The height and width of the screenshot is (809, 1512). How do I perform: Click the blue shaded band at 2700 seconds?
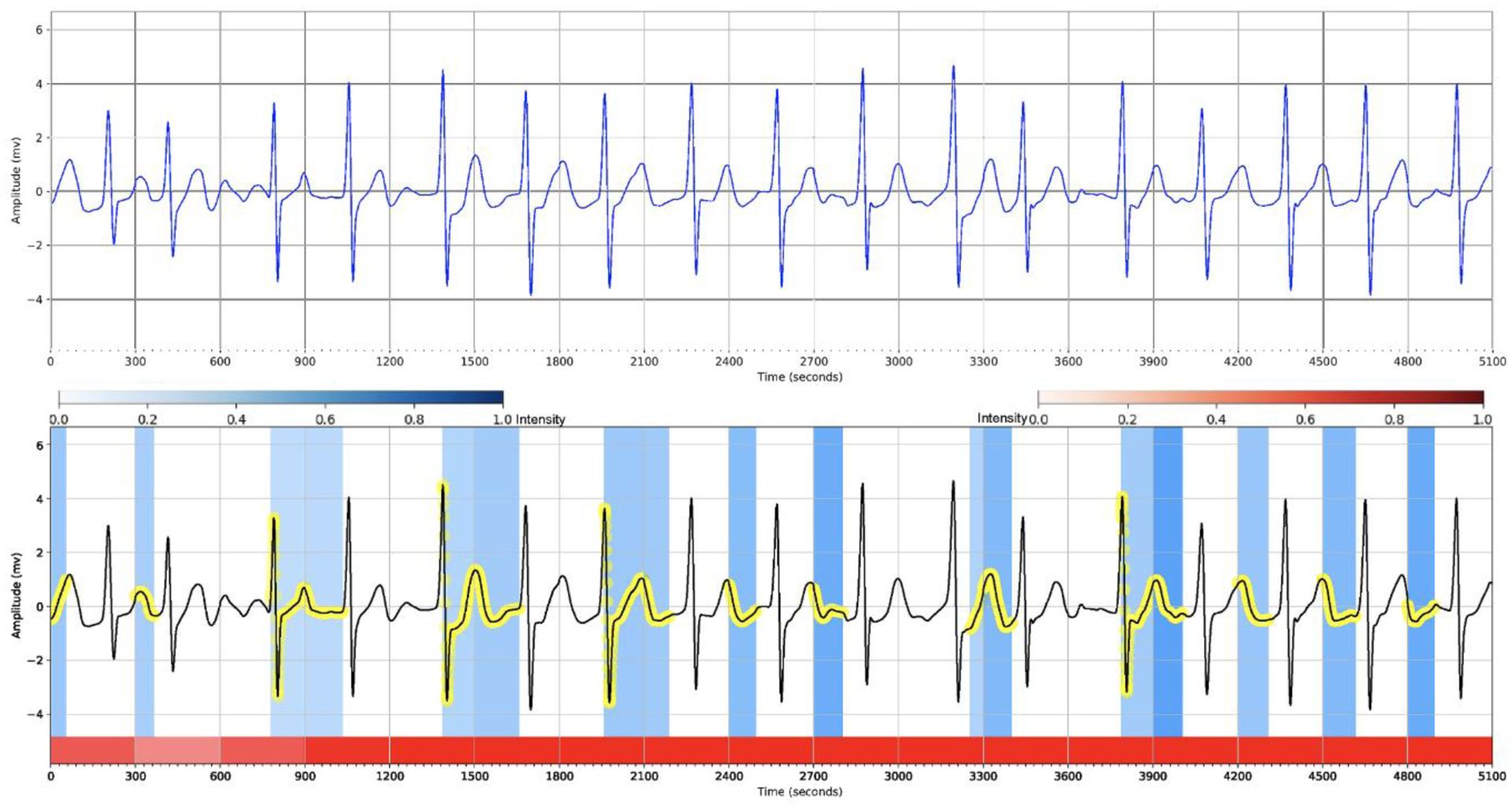click(828, 582)
